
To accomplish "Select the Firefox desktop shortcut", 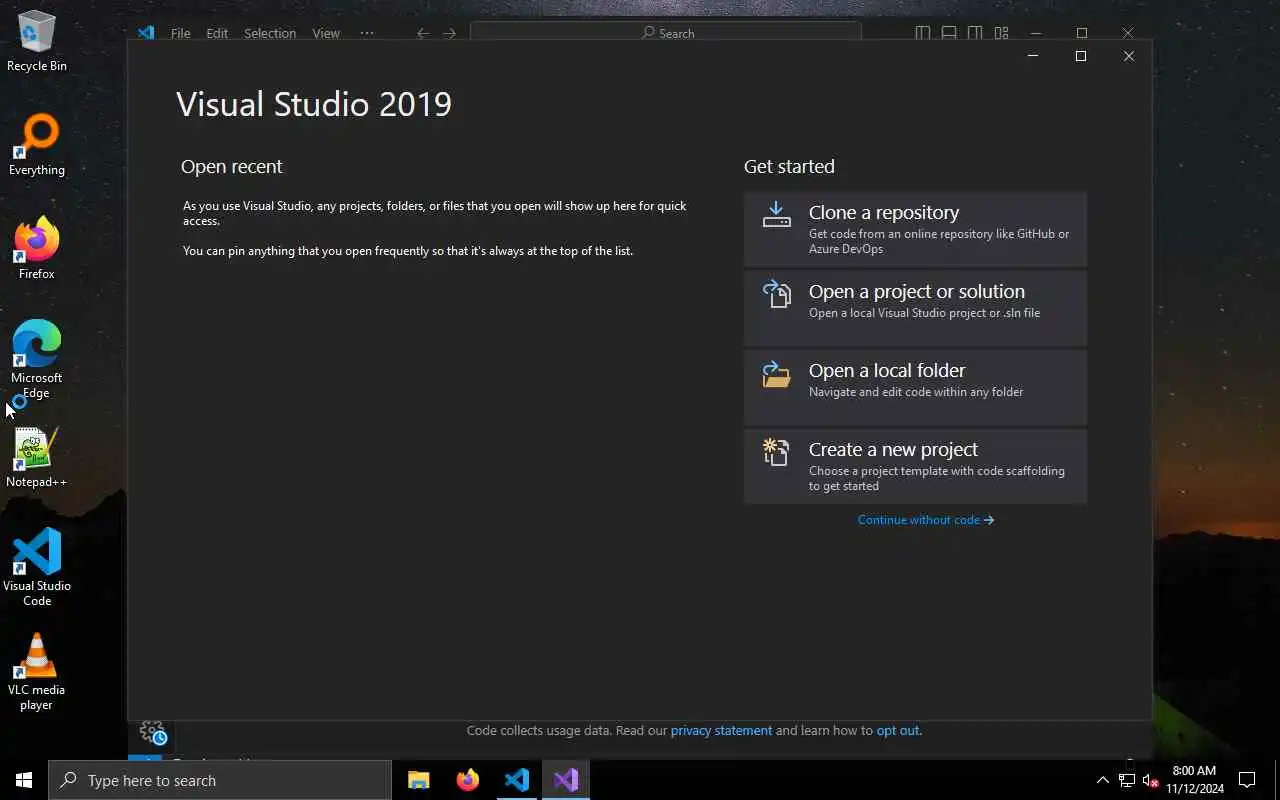I will [x=37, y=249].
